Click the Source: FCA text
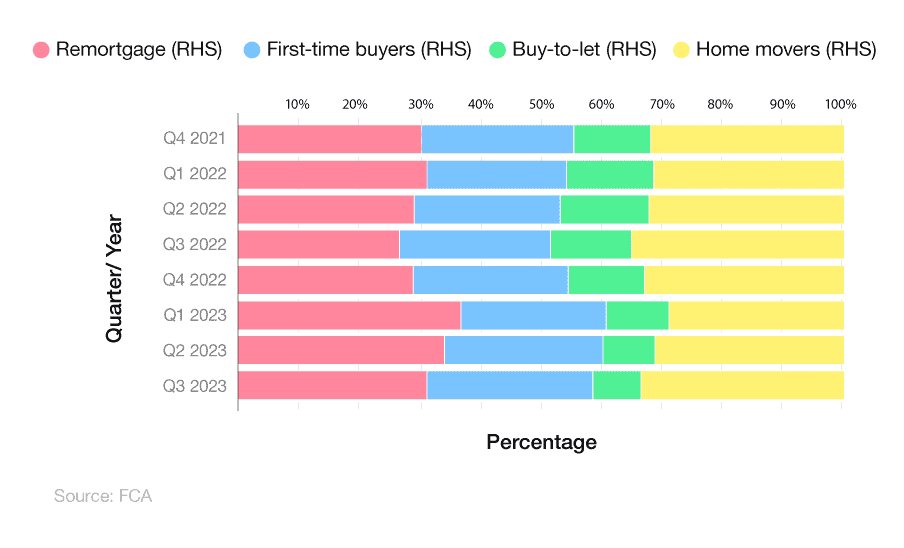Screen dimensions: 904x548 pyautogui.click(x=103, y=495)
